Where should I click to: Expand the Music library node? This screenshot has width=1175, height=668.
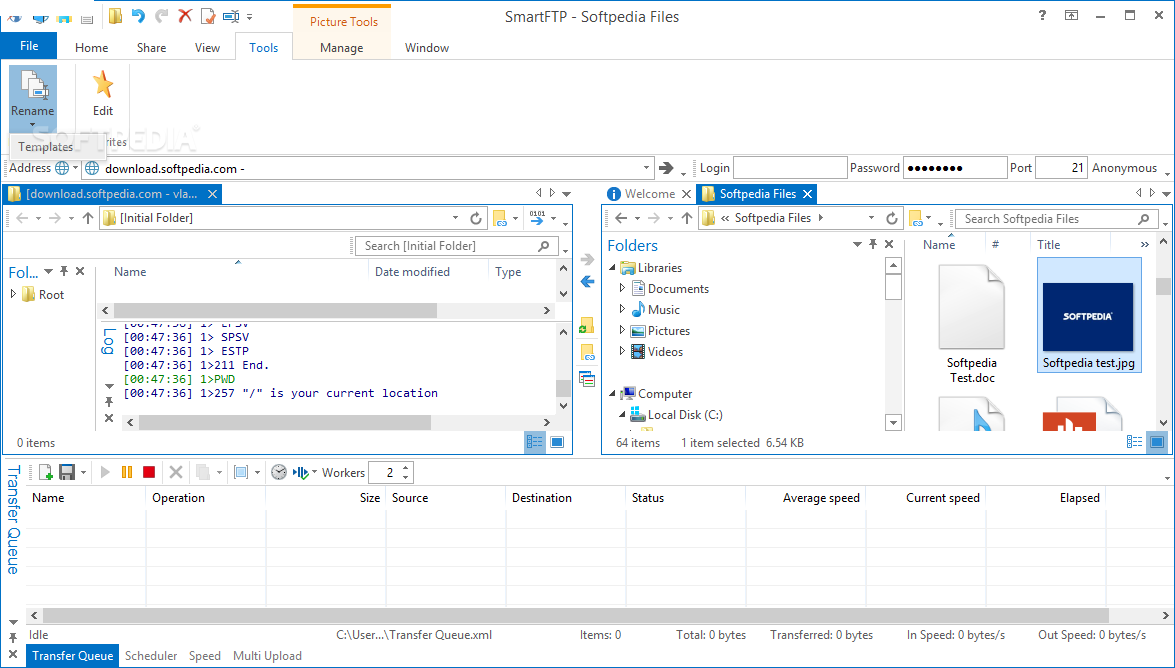coord(622,309)
